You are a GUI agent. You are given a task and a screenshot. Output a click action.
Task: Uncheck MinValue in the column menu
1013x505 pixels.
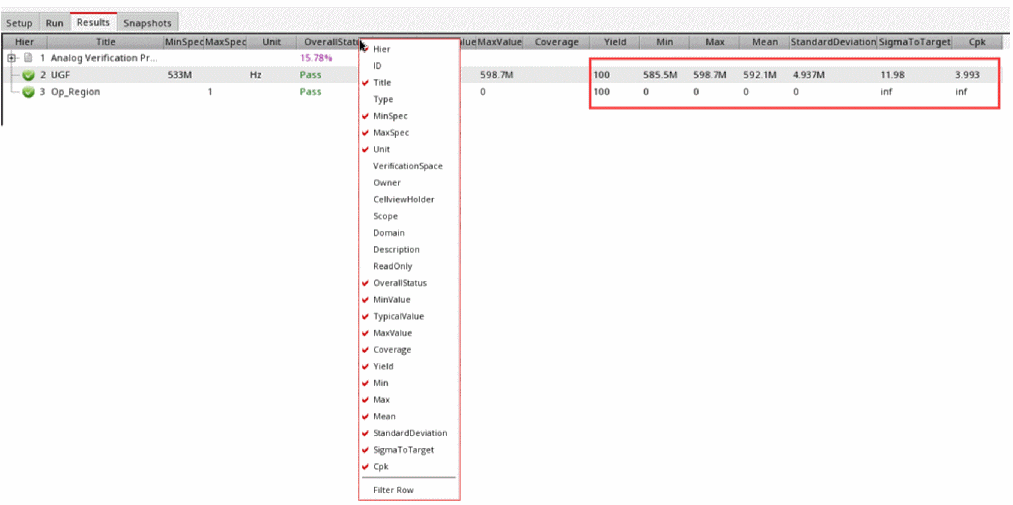pos(409,300)
